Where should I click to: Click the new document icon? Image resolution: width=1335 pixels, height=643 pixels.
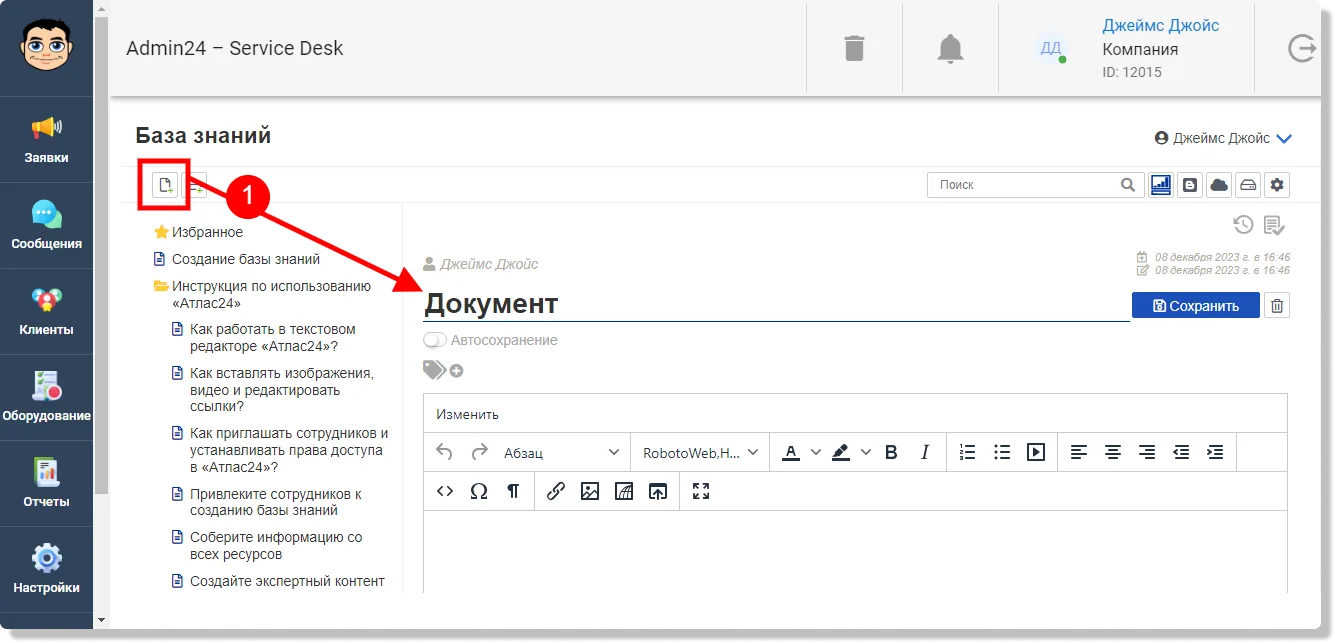(165, 185)
